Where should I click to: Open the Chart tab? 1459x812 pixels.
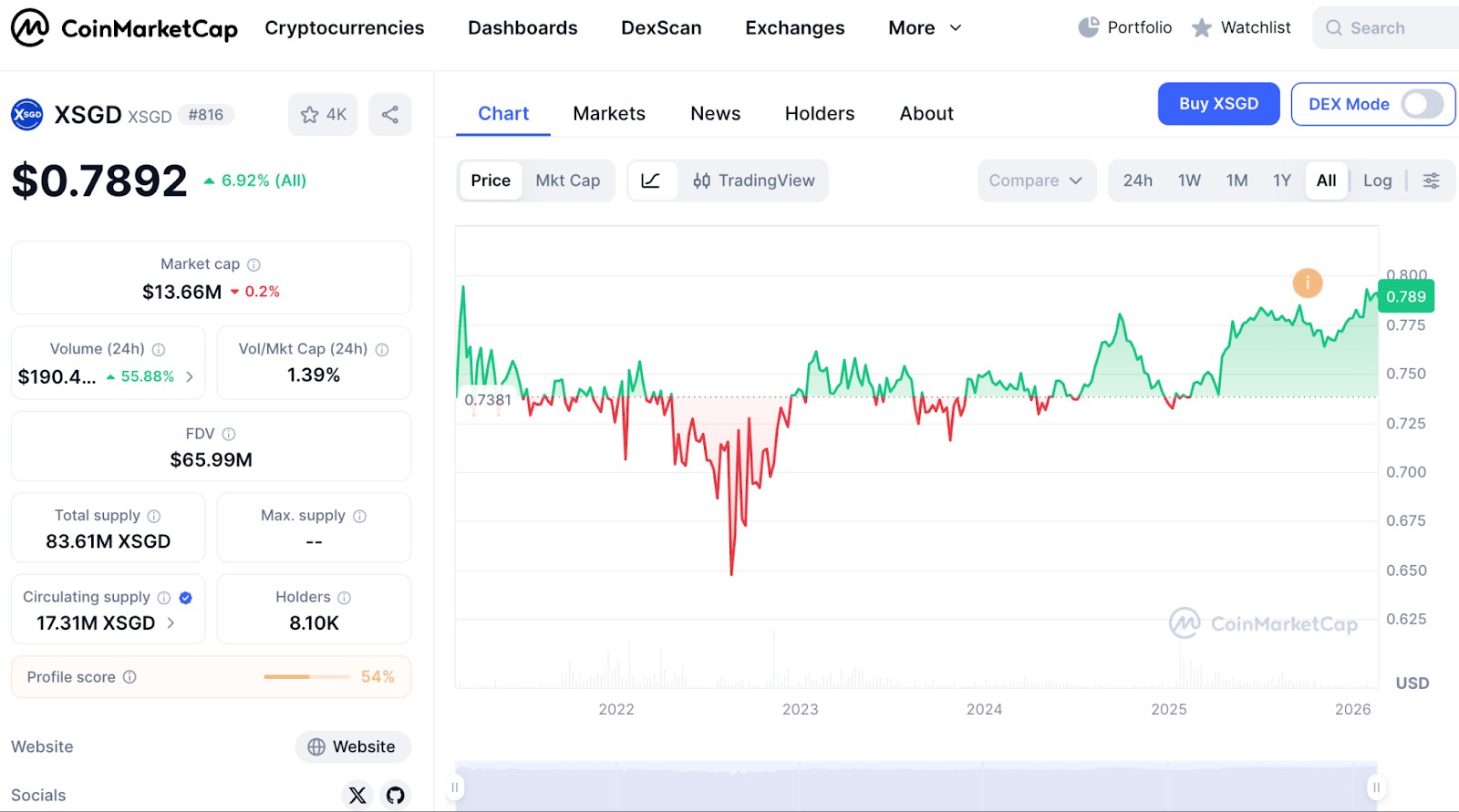[503, 114]
